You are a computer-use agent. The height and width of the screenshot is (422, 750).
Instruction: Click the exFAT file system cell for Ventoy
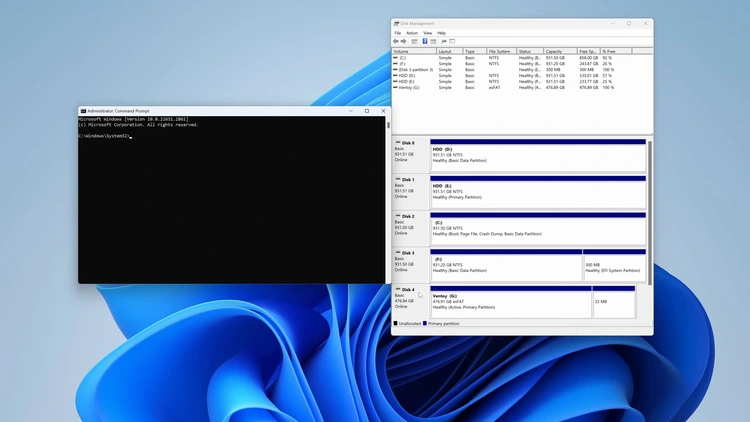click(495, 88)
